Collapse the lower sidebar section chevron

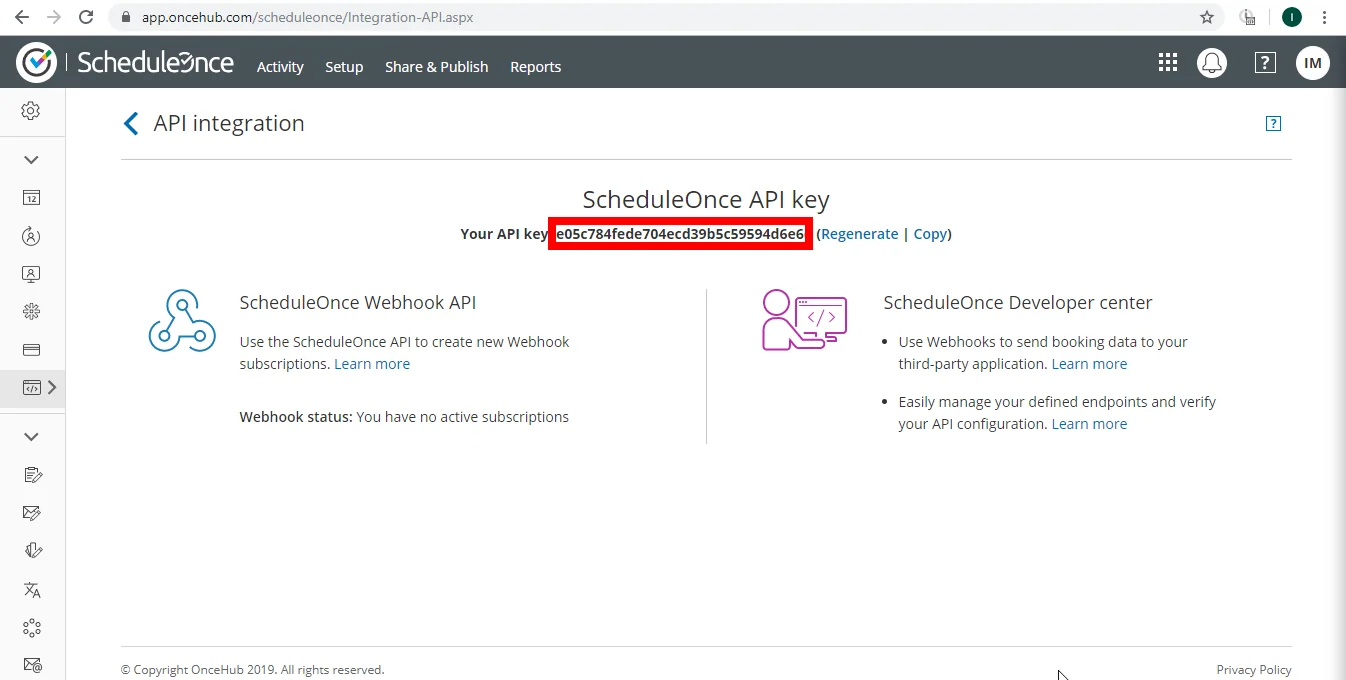(x=31, y=437)
